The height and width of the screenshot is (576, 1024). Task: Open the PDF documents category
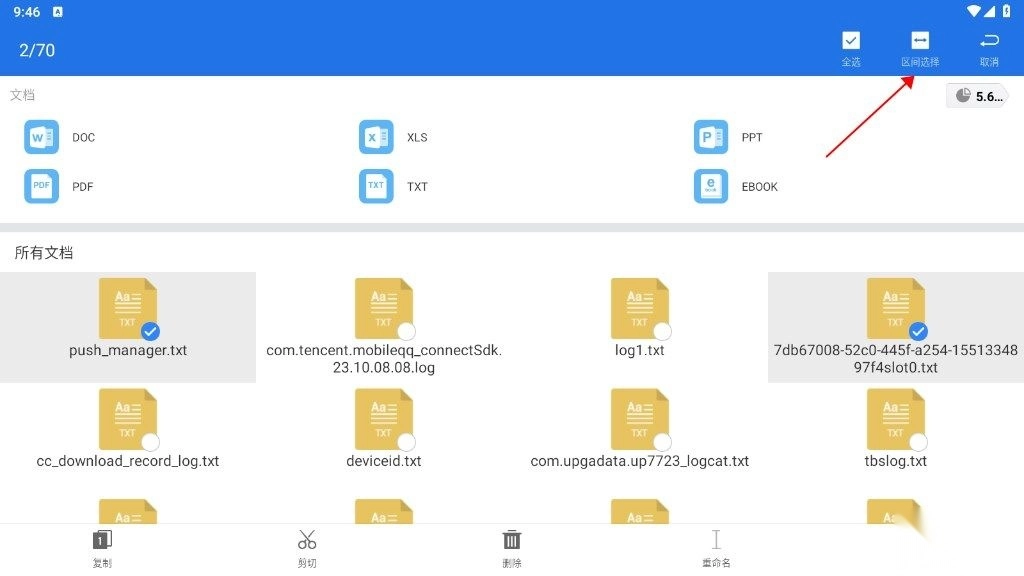41,186
